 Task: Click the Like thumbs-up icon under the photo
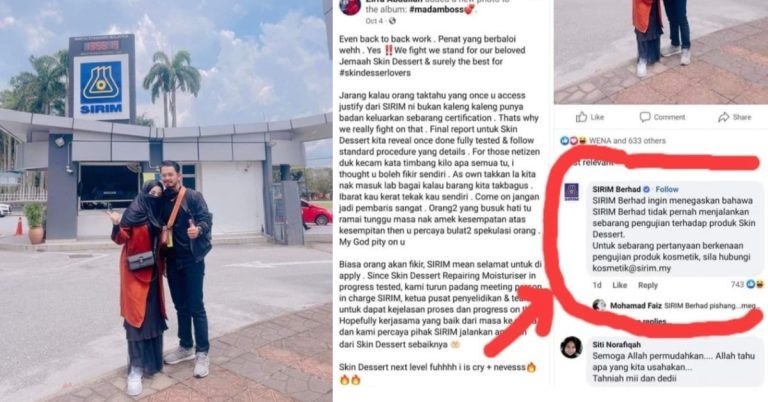tap(581, 117)
